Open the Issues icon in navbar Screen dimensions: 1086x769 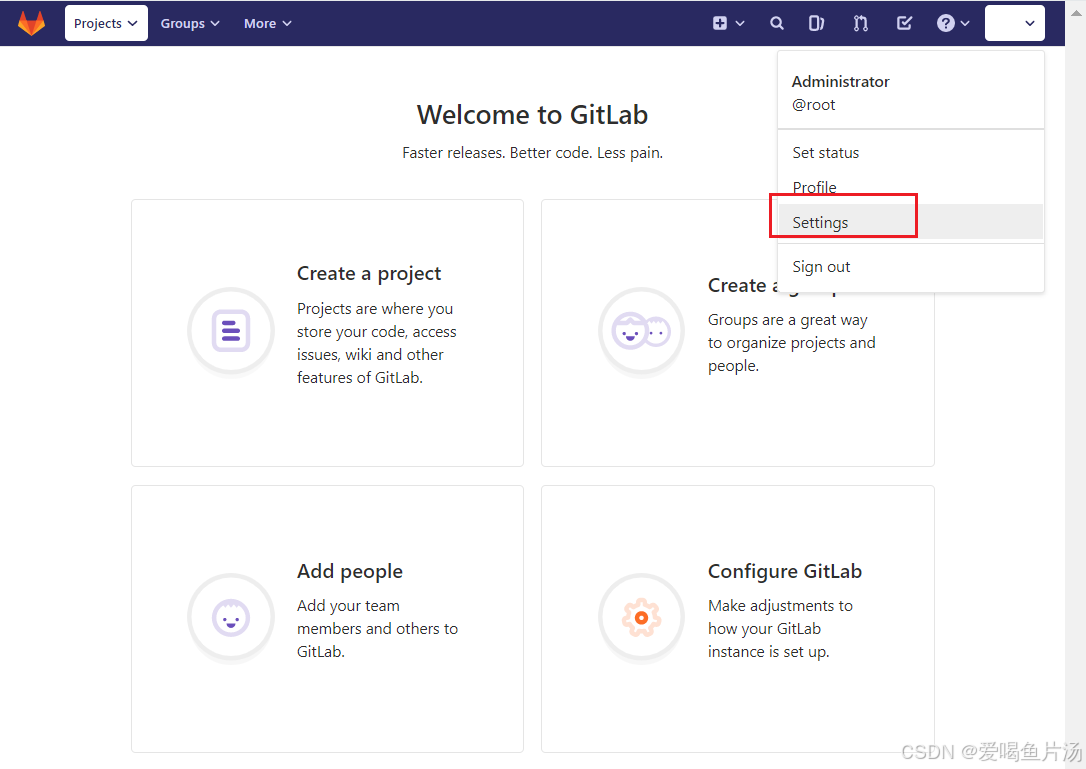[x=817, y=23]
